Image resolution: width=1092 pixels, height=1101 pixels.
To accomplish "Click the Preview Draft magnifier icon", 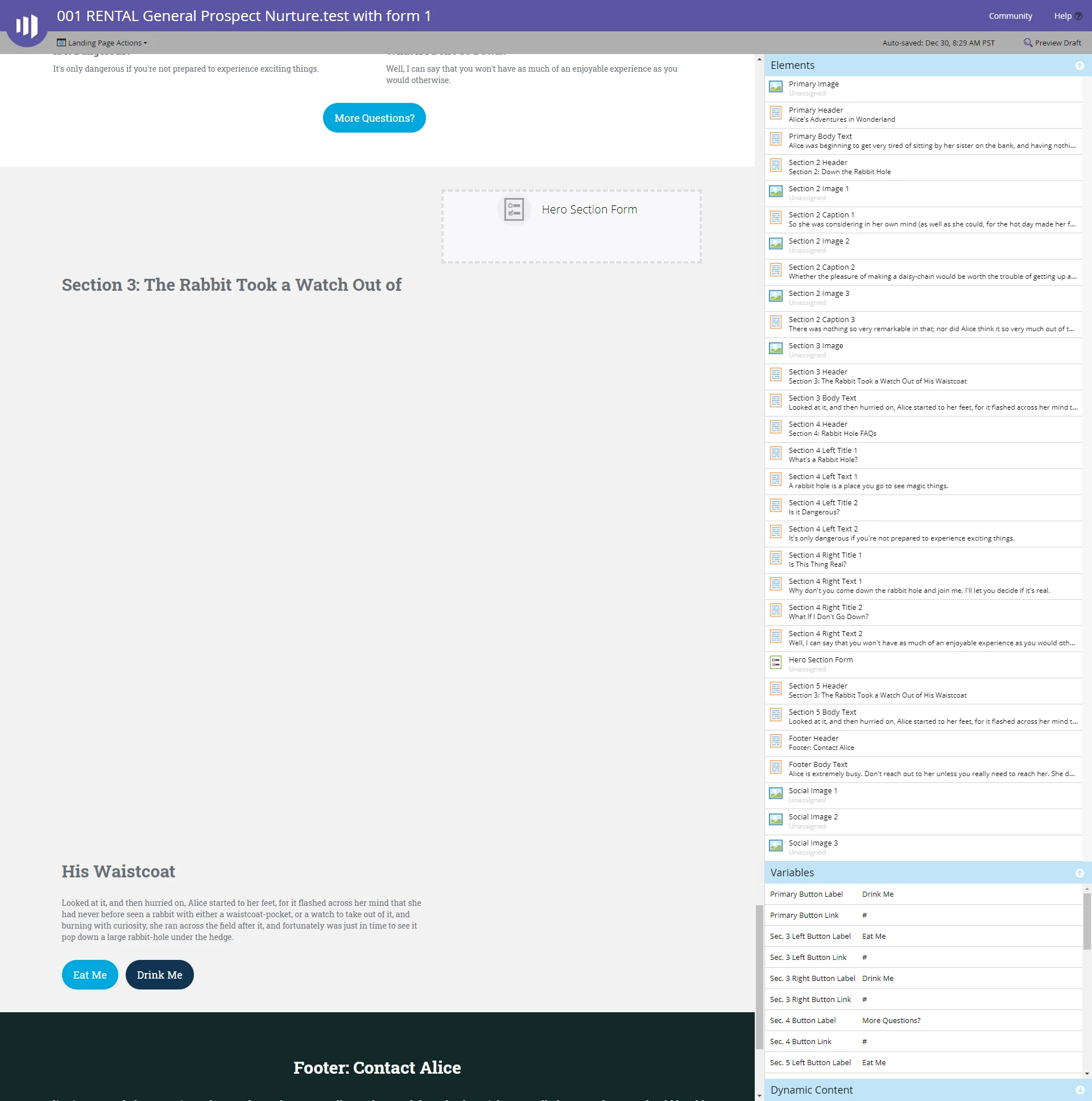I will [x=1028, y=43].
